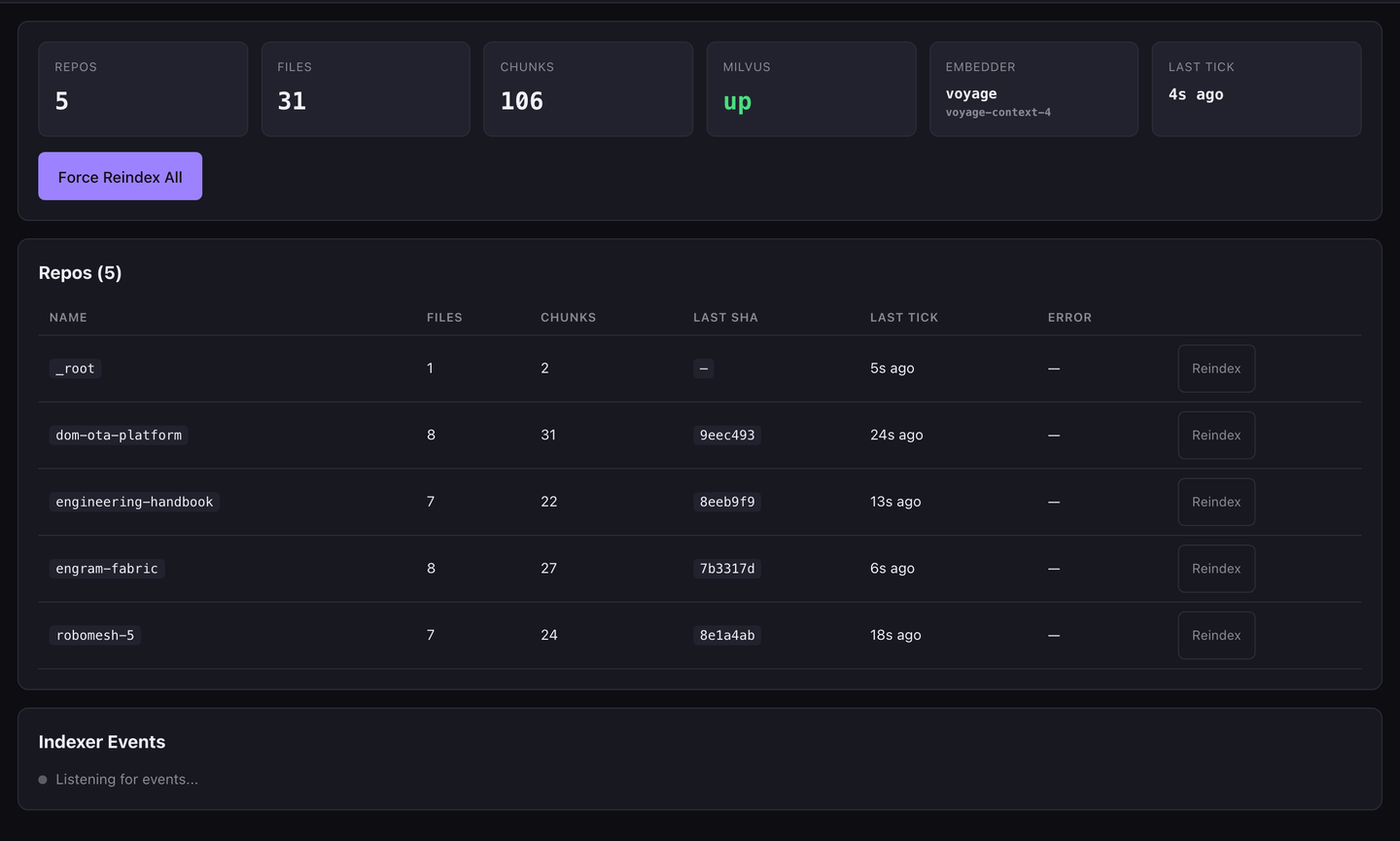The height and width of the screenshot is (841, 1400).
Task: Click chunk count 27 for engram-fabric
Action: tap(549, 569)
